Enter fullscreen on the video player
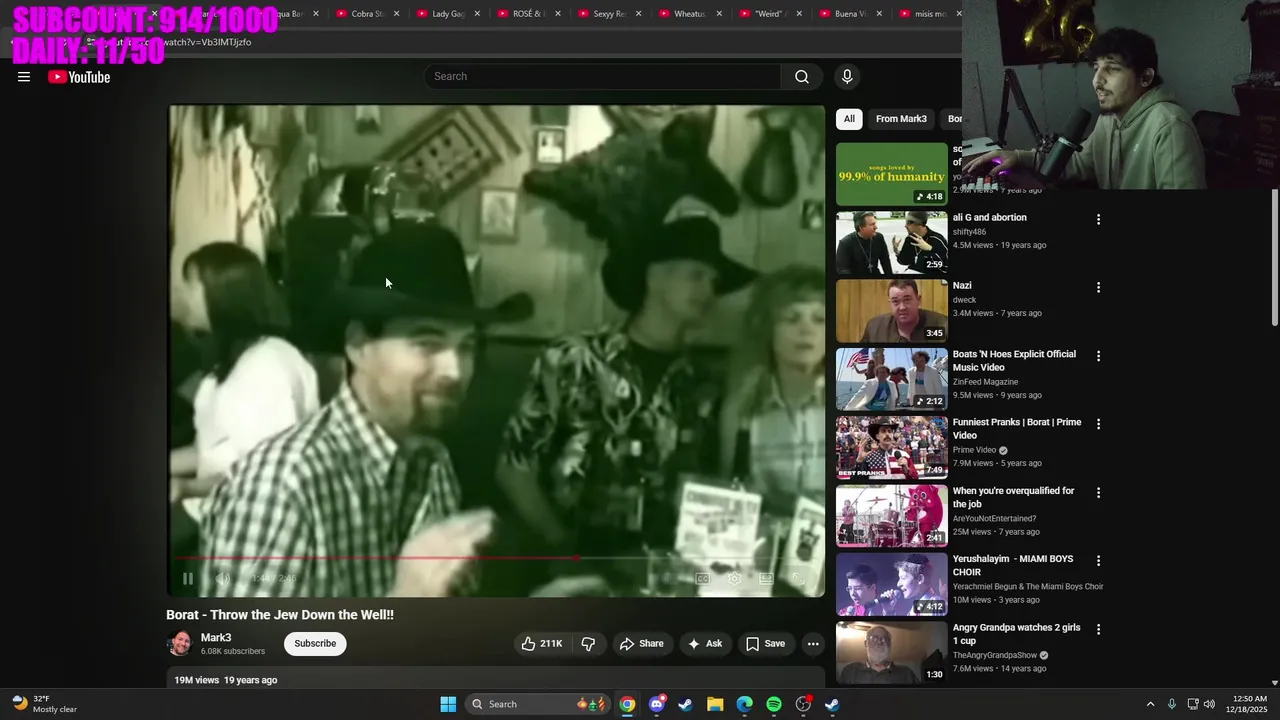Image resolution: width=1280 pixels, height=720 pixels. (x=798, y=578)
